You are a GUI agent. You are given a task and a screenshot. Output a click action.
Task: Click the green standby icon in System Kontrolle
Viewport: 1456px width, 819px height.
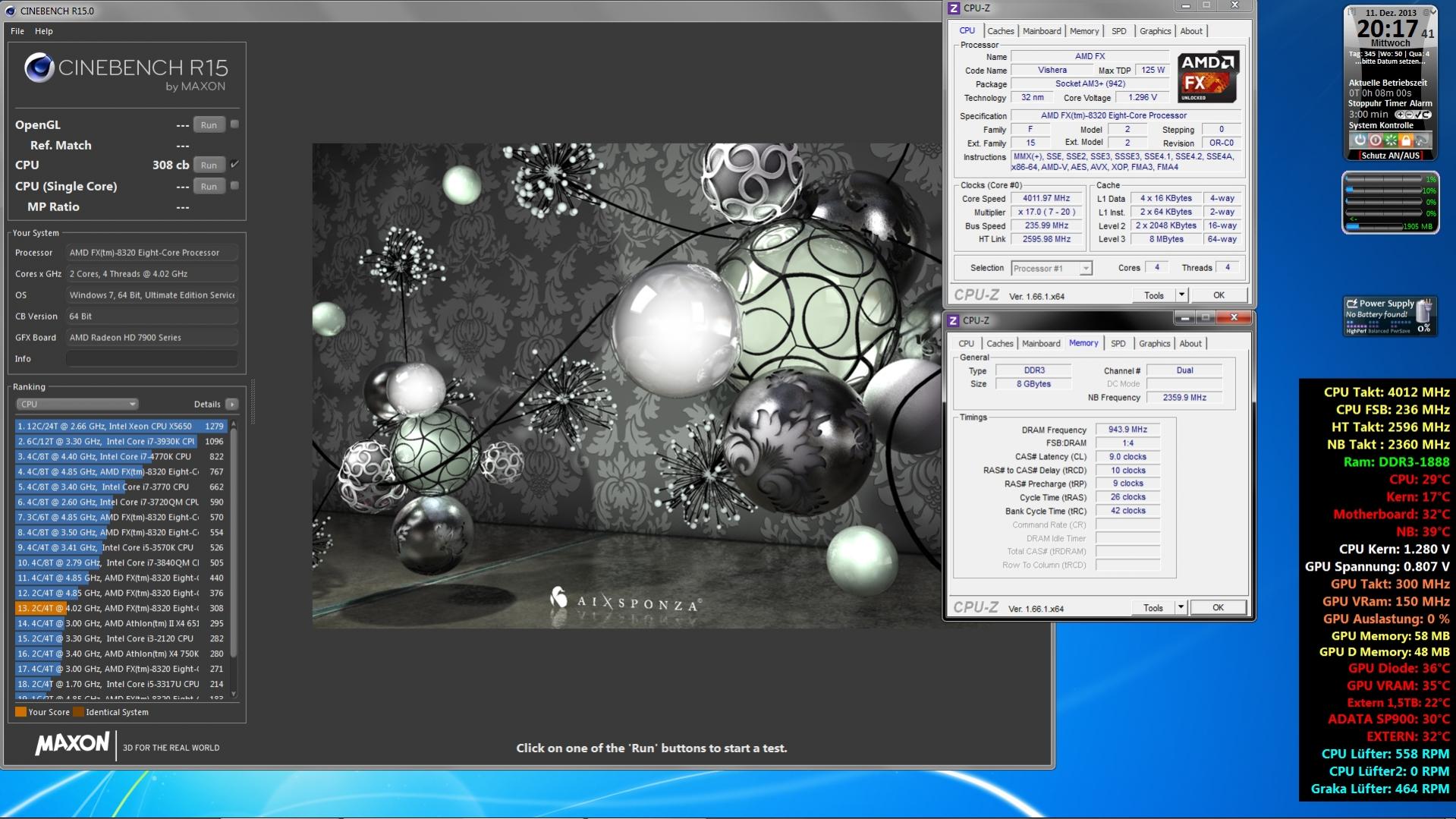(x=1390, y=140)
